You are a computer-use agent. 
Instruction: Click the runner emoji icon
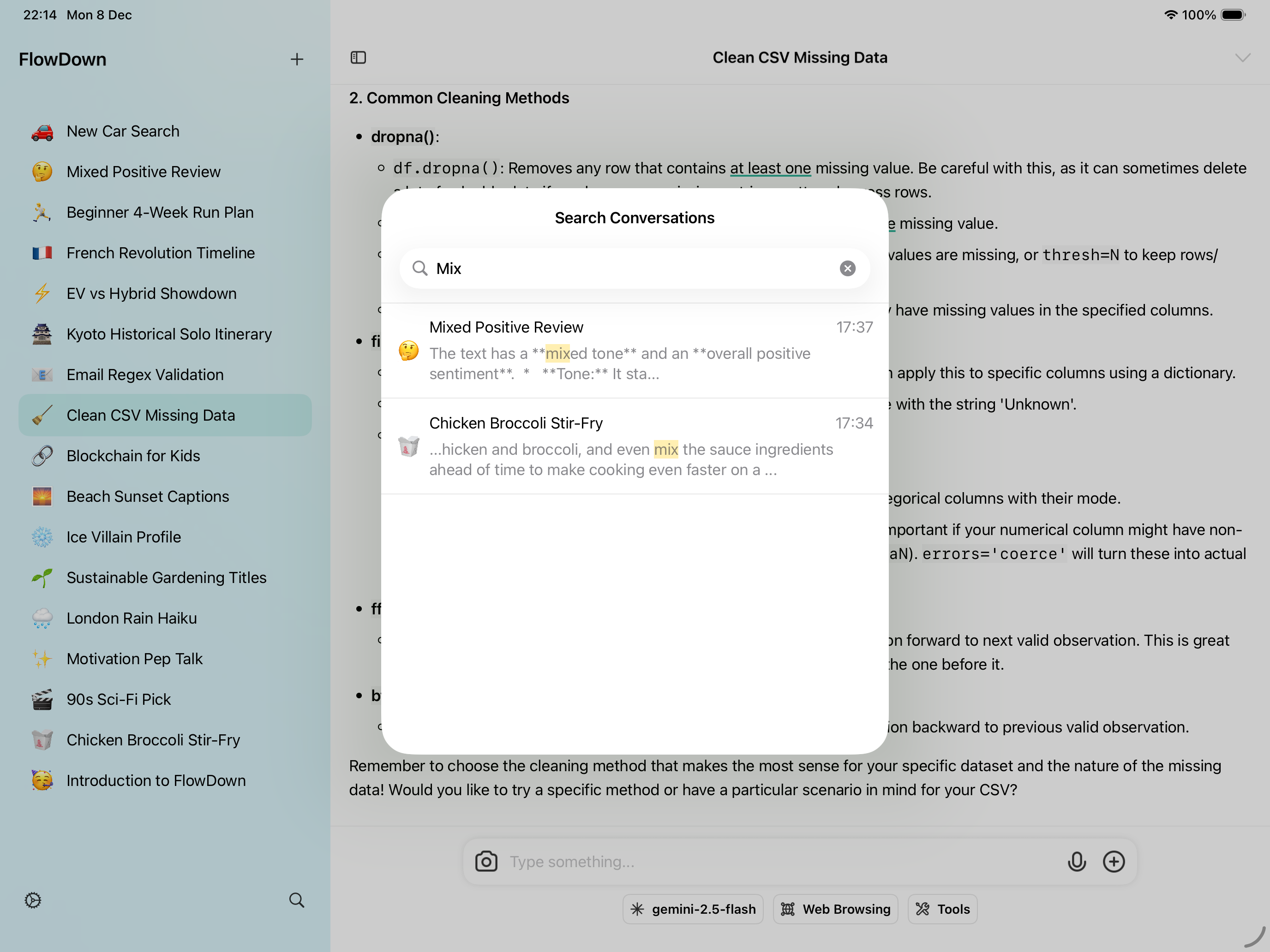(42, 212)
